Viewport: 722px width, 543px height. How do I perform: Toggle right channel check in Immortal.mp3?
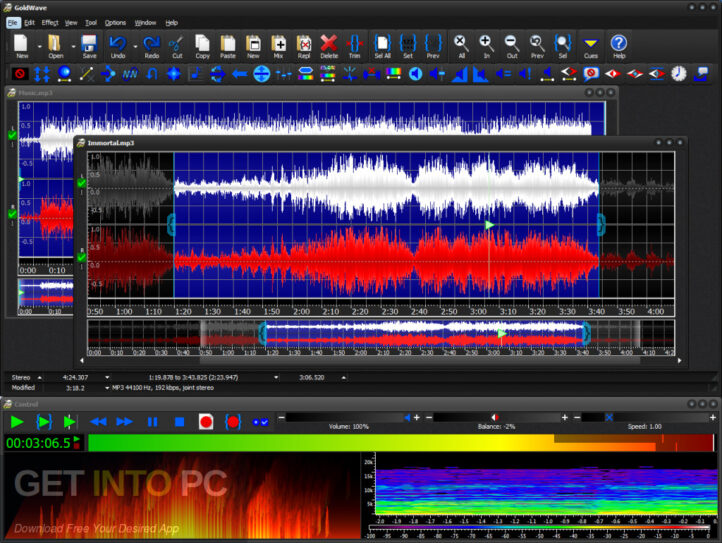[x=82, y=258]
